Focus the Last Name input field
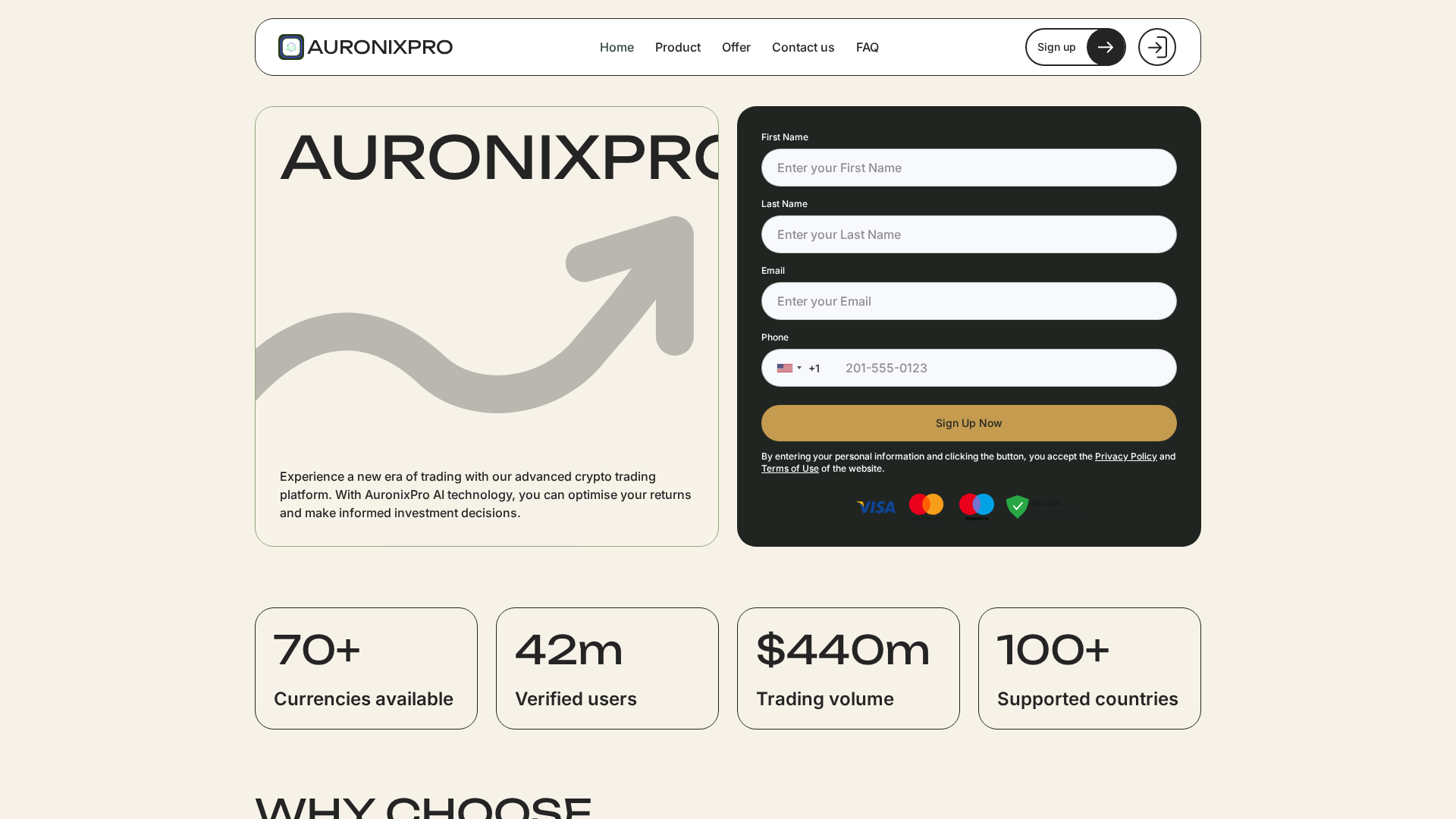The image size is (1456, 819). [969, 234]
